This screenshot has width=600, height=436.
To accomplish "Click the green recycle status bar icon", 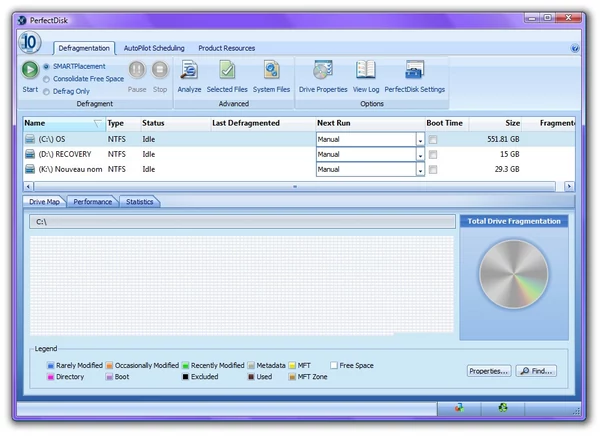I will (x=503, y=408).
